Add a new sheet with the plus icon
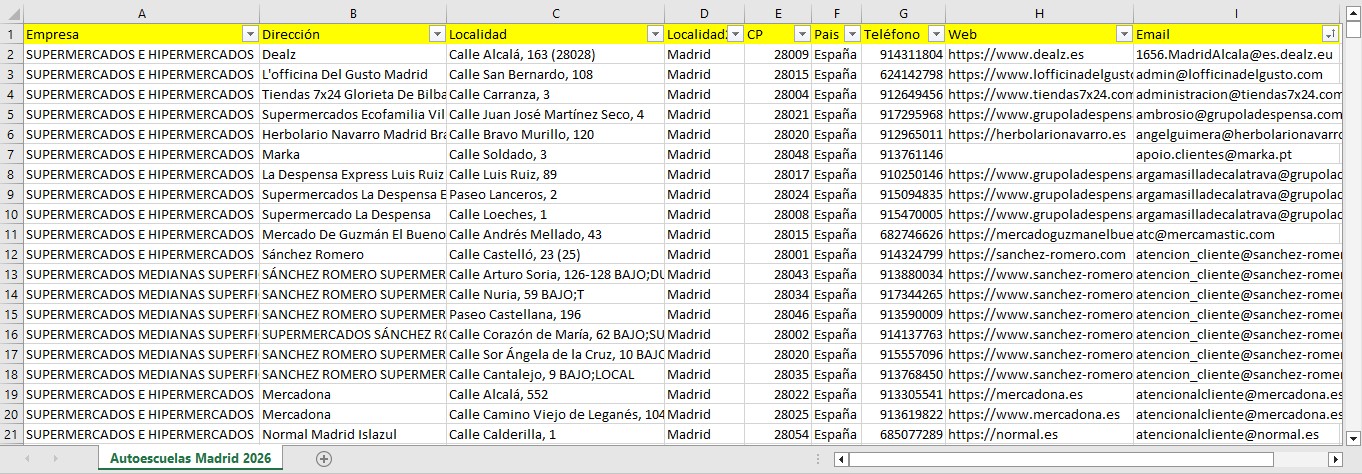Image resolution: width=1362 pixels, height=474 pixels. [323, 458]
